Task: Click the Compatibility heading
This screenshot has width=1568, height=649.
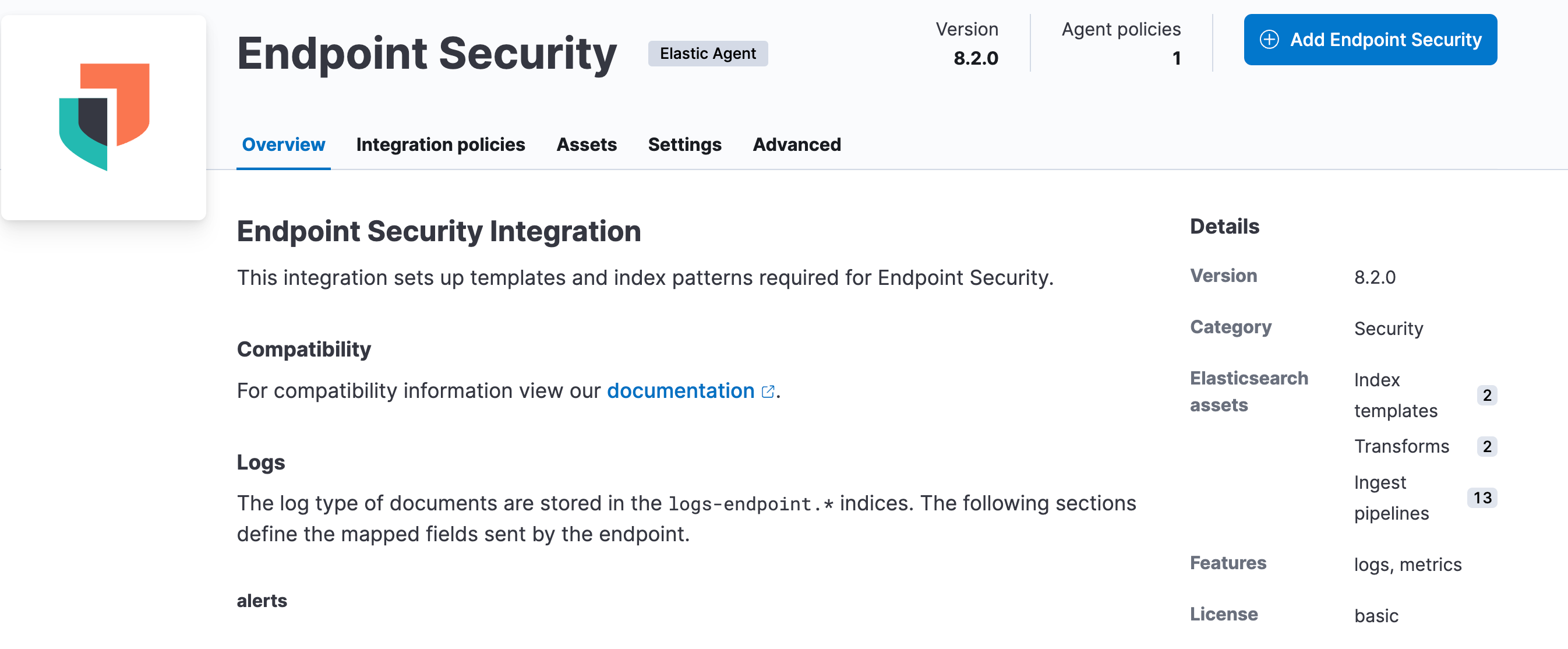Action: click(x=303, y=350)
